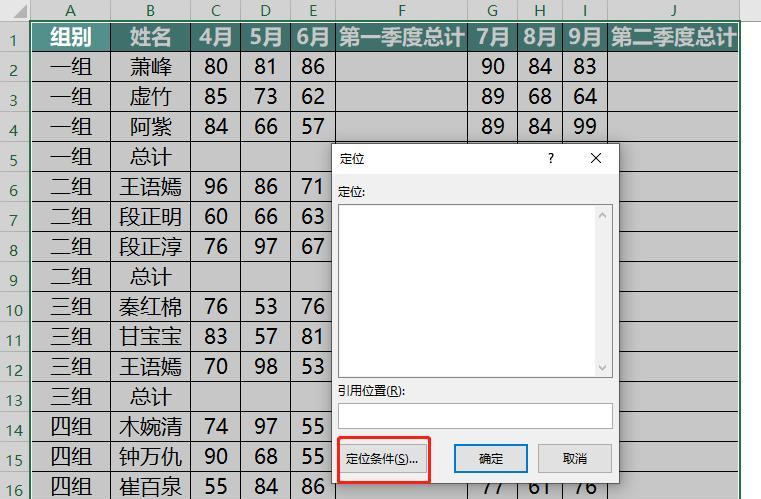Select 木婉清's 4月 value 74

pos(215,427)
